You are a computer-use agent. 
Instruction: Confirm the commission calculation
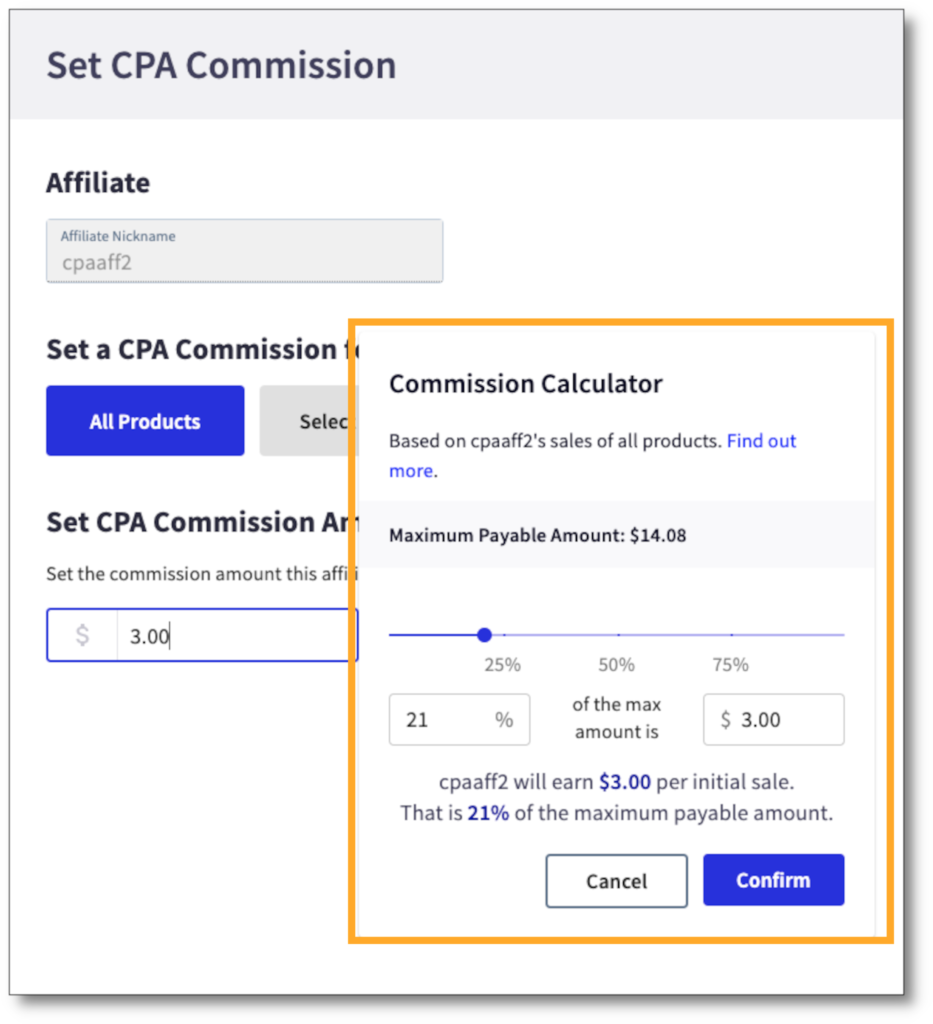[x=773, y=880]
